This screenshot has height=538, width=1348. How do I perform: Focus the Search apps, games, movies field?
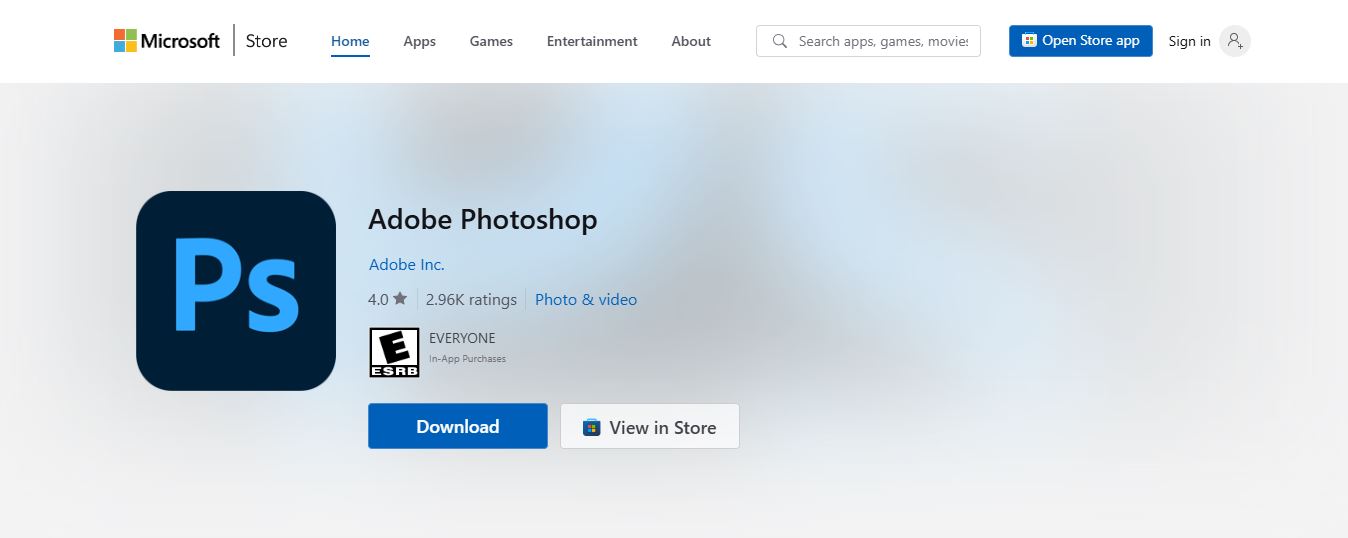tap(868, 41)
